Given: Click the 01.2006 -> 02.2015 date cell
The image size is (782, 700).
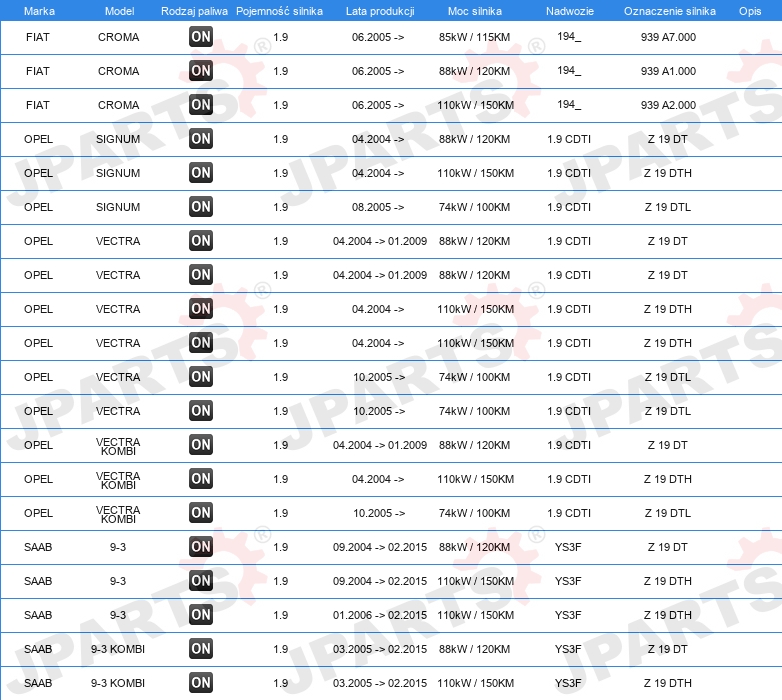Looking at the screenshot, I should pyautogui.click(x=380, y=615).
